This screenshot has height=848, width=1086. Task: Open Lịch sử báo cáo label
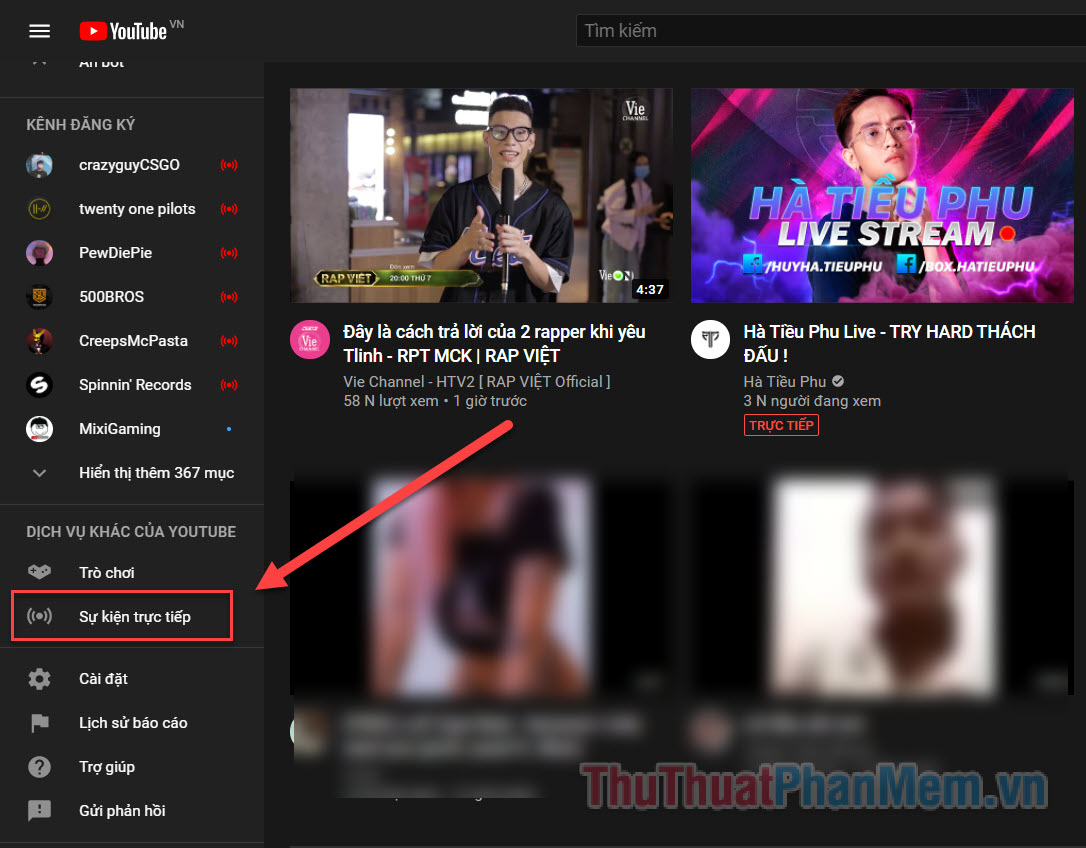pos(133,723)
